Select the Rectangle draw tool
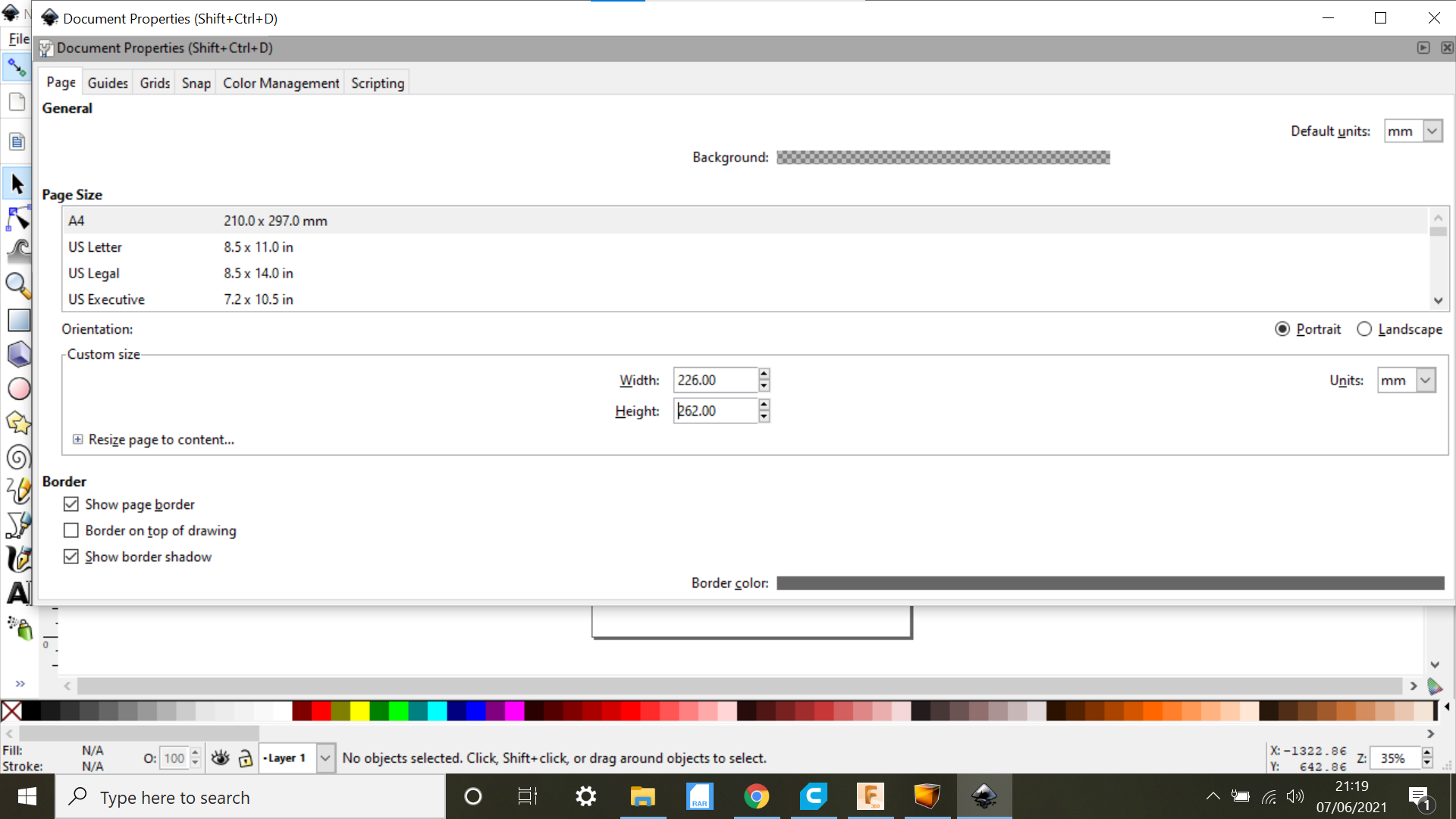The width and height of the screenshot is (1456, 819). coord(17,319)
